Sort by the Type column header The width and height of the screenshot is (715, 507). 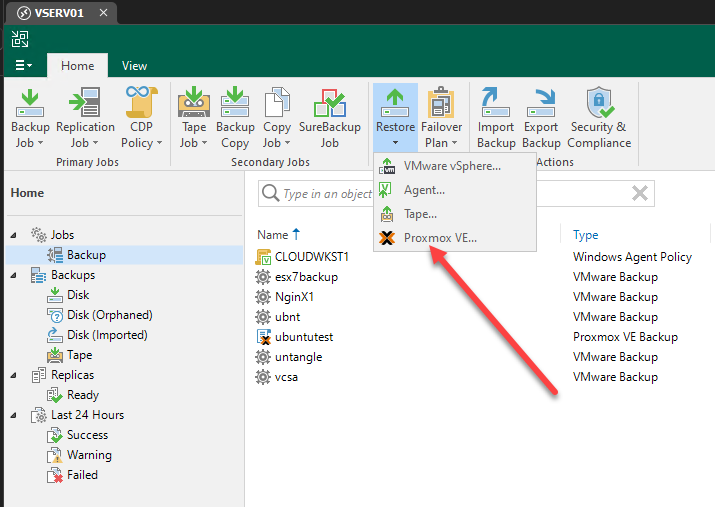click(x=585, y=235)
